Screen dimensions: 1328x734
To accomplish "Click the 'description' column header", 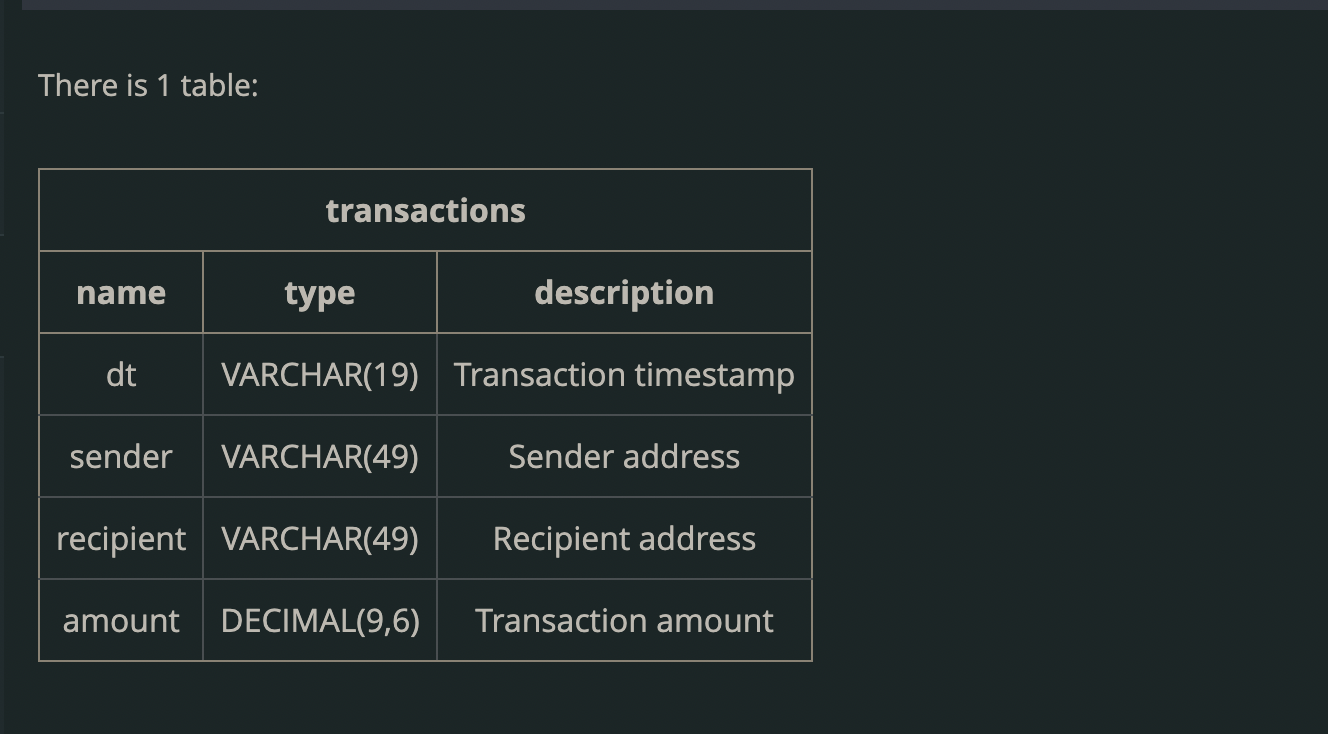I will coord(624,293).
